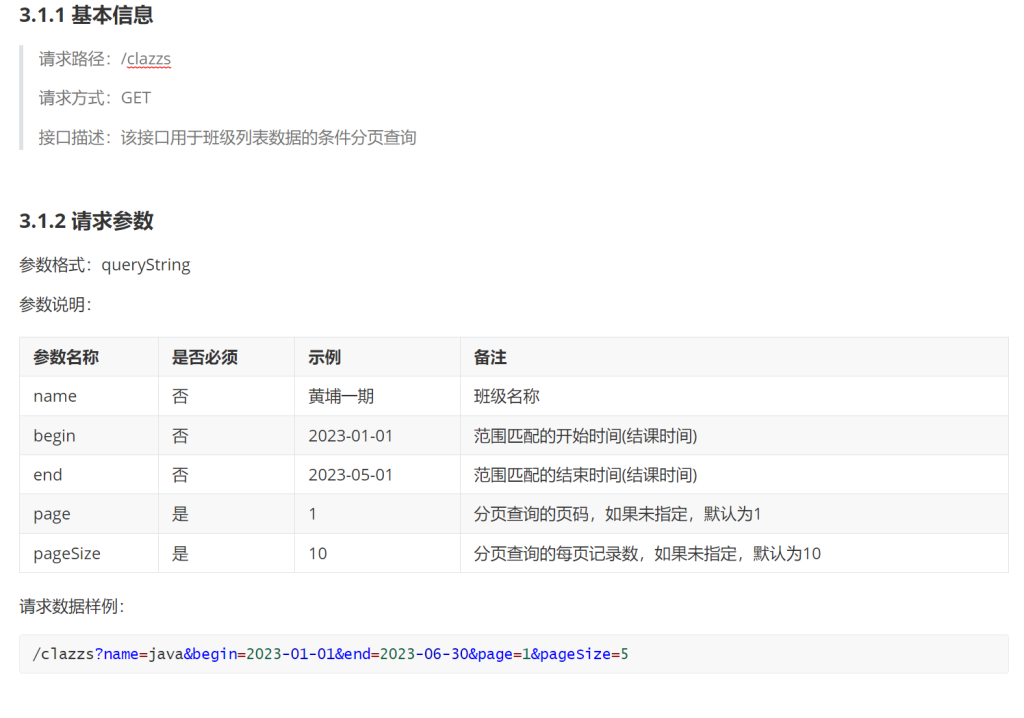Image resolution: width=1024 pixels, height=718 pixels.
Task: Select the end parameter name cell
Action: [47, 475]
